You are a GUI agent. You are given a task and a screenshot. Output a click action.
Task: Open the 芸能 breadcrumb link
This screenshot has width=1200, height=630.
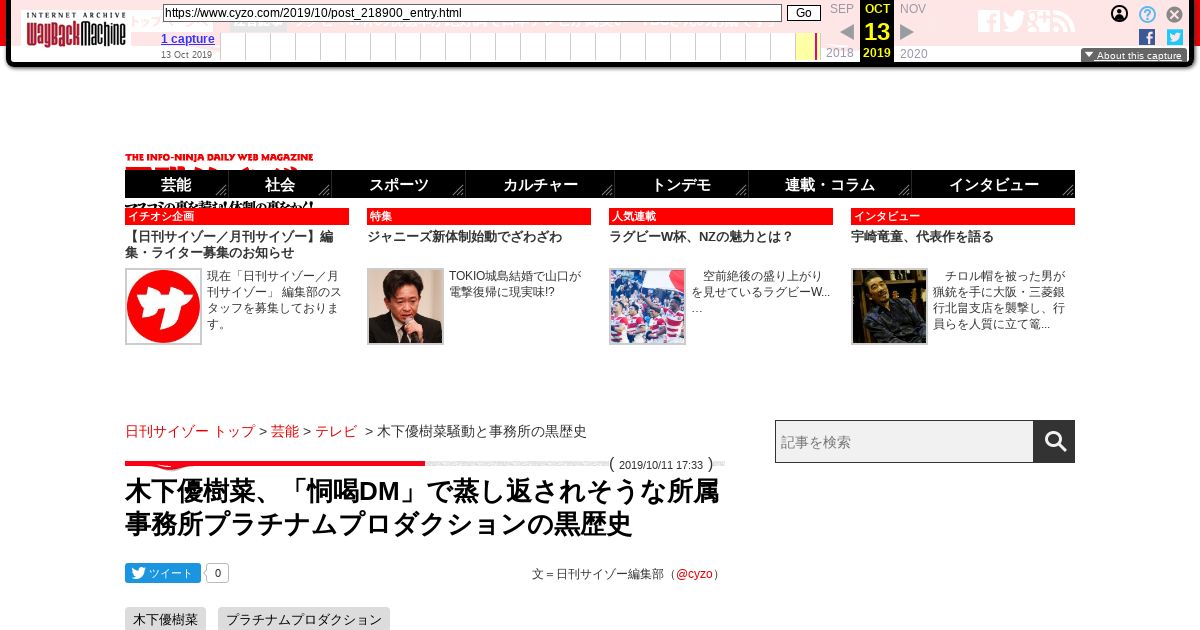pos(285,431)
